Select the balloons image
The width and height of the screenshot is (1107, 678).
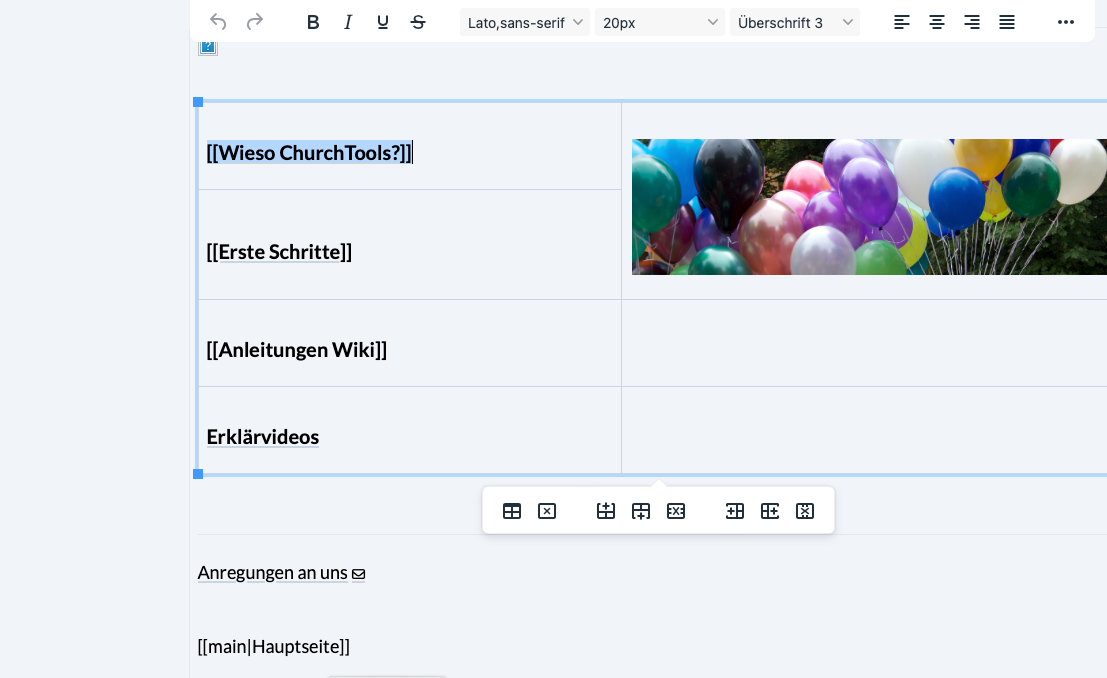click(x=869, y=207)
